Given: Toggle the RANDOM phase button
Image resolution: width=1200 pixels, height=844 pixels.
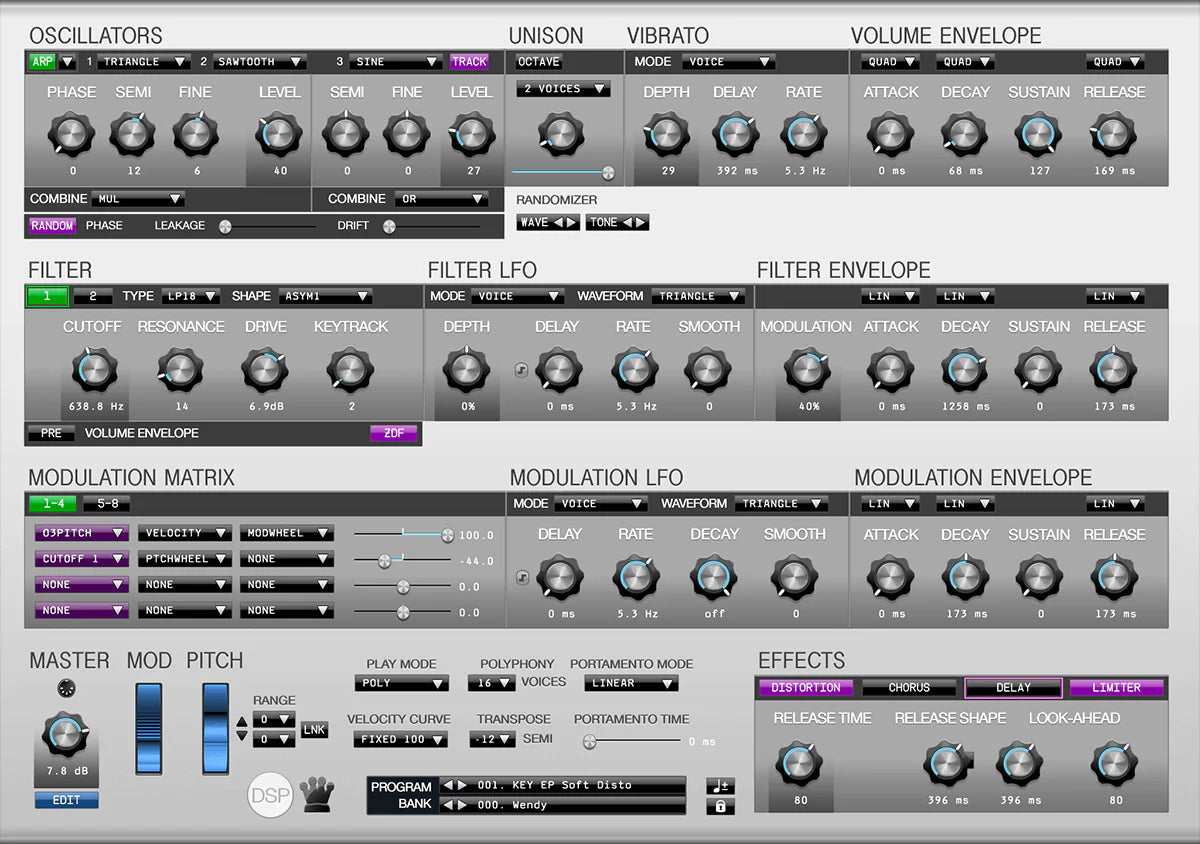Looking at the screenshot, I should click(52, 226).
